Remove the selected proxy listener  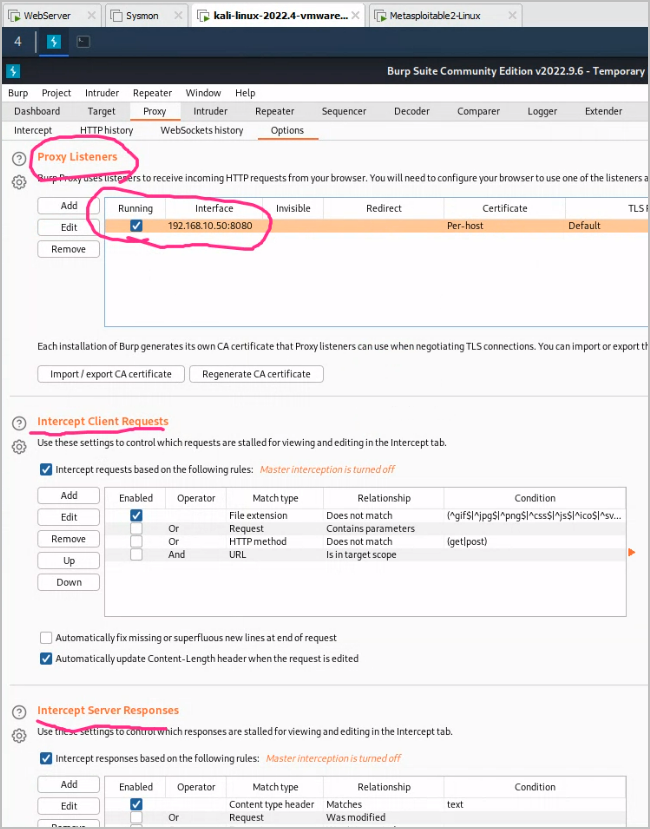click(69, 249)
